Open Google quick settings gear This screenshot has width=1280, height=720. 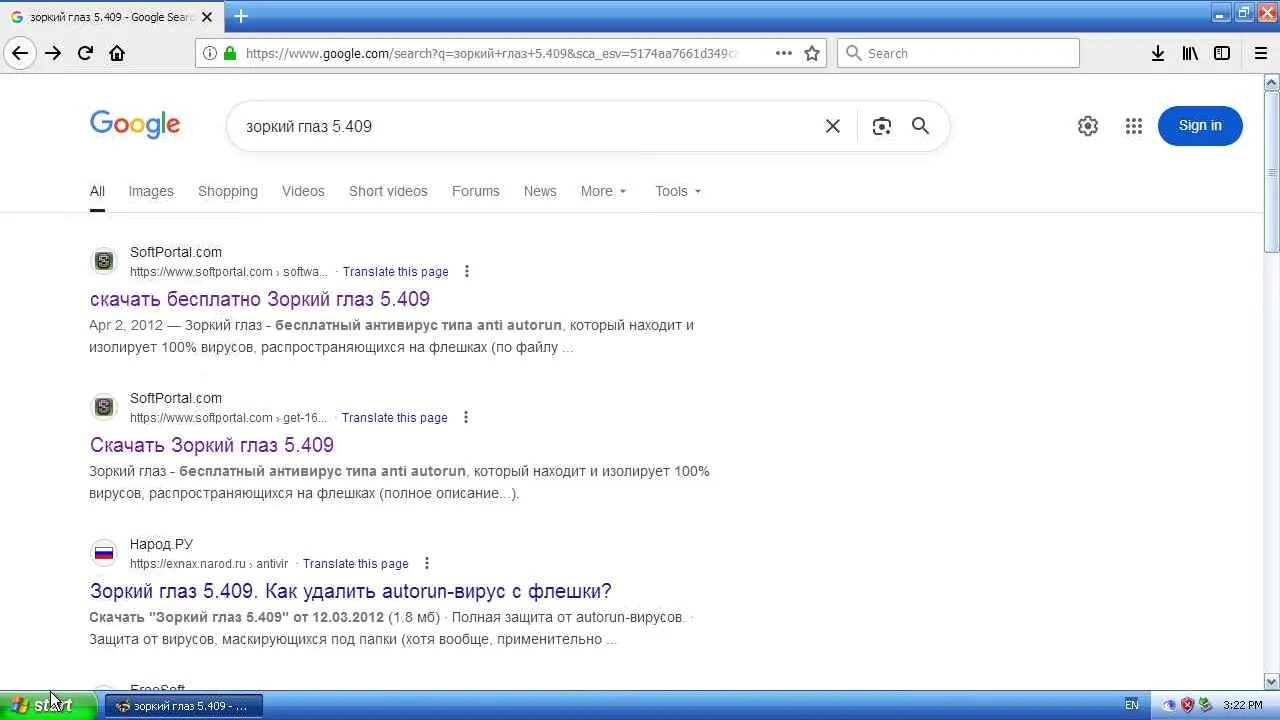point(1088,126)
